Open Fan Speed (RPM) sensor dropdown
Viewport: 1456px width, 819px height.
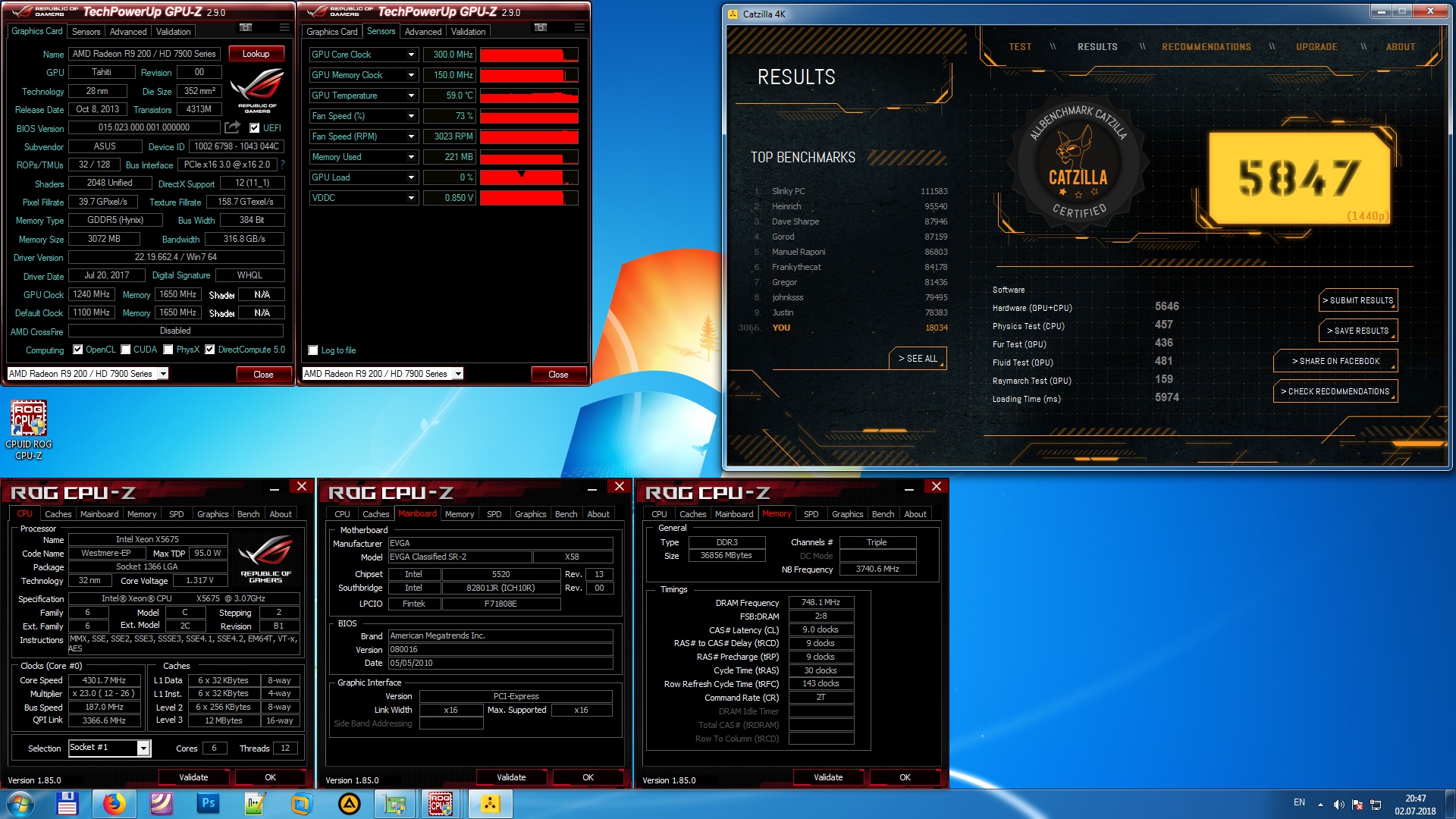pyautogui.click(x=411, y=136)
